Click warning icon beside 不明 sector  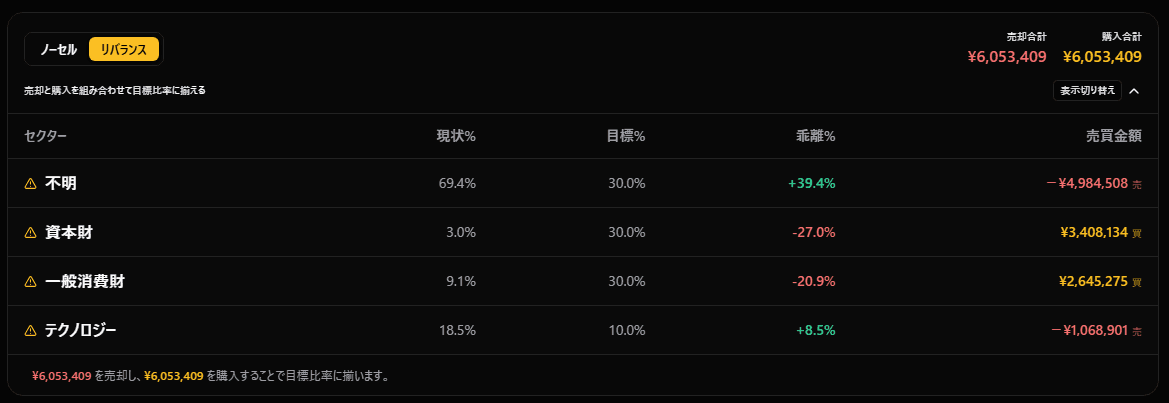30,183
